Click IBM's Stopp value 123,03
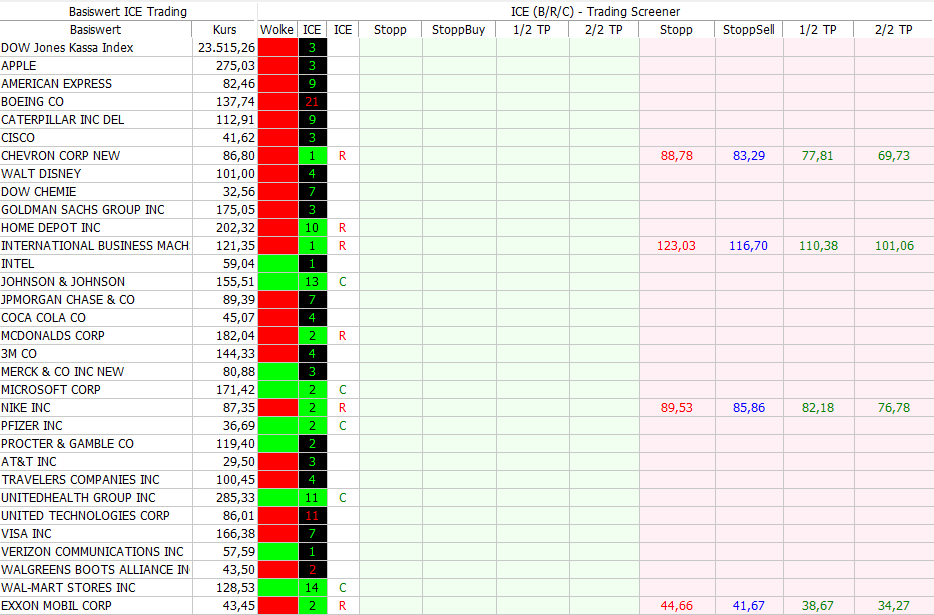The width and height of the screenshot is (934, 615). pos(676,246)
